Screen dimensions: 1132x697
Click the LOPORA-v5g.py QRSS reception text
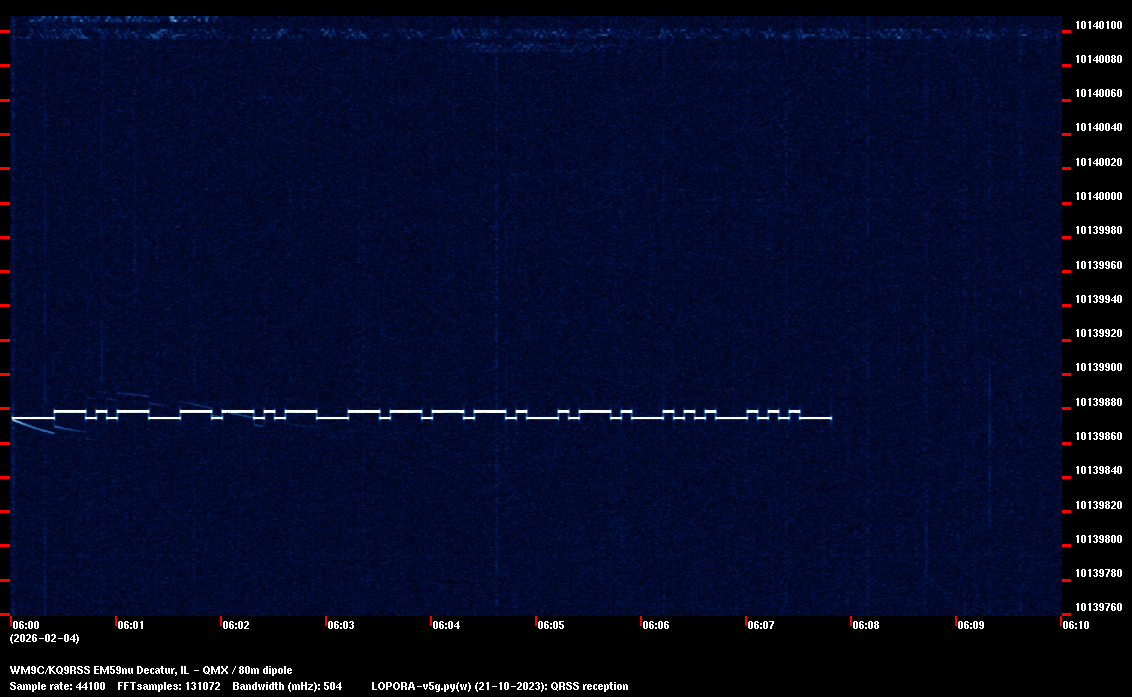pyautogui.click(x=499, y=686)
